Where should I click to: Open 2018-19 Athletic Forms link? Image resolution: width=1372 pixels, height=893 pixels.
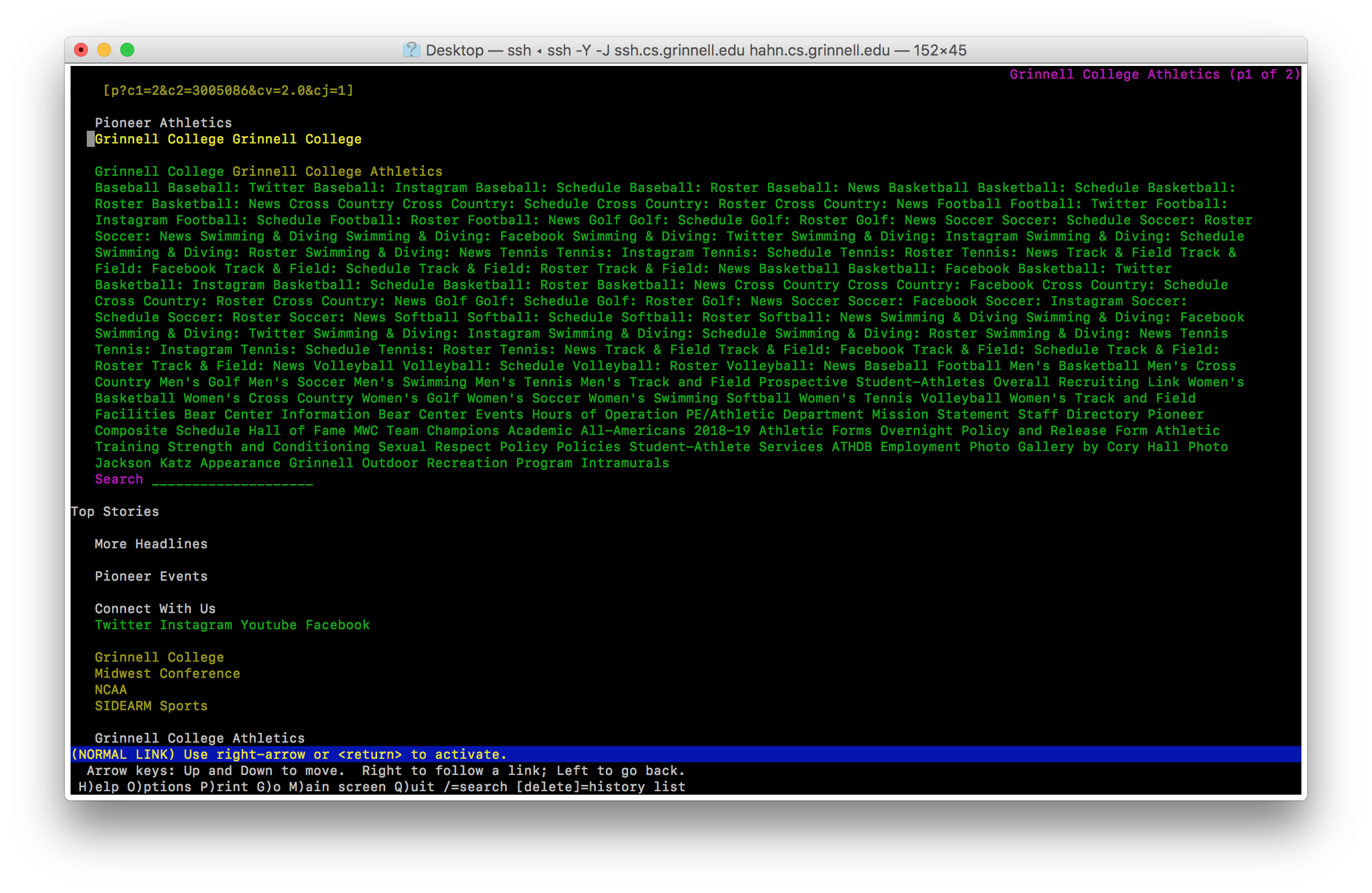[783, 431]
